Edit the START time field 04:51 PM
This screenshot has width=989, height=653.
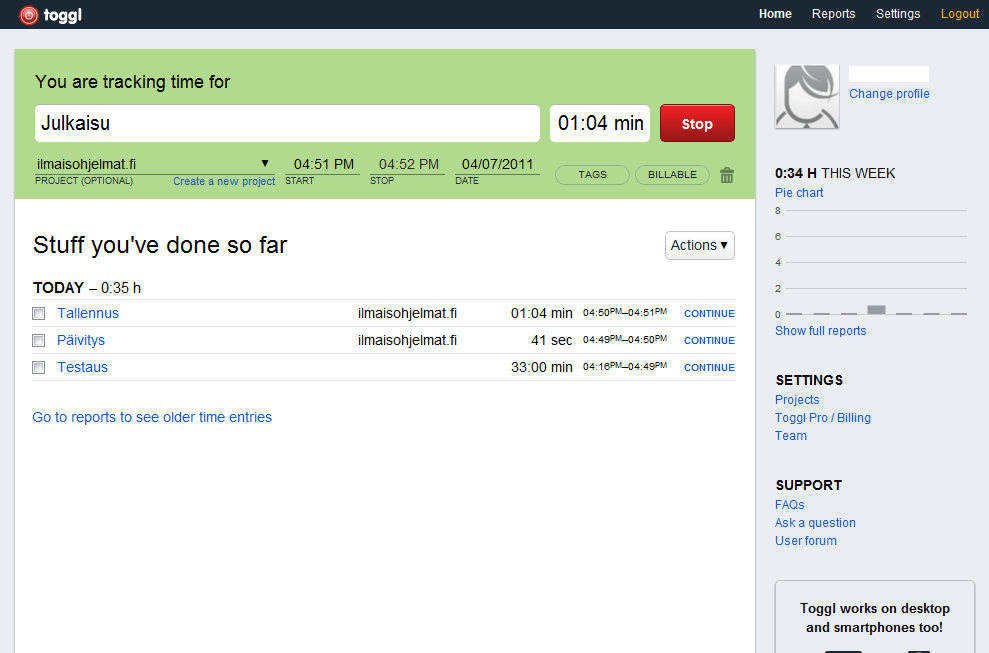(323, 165)
